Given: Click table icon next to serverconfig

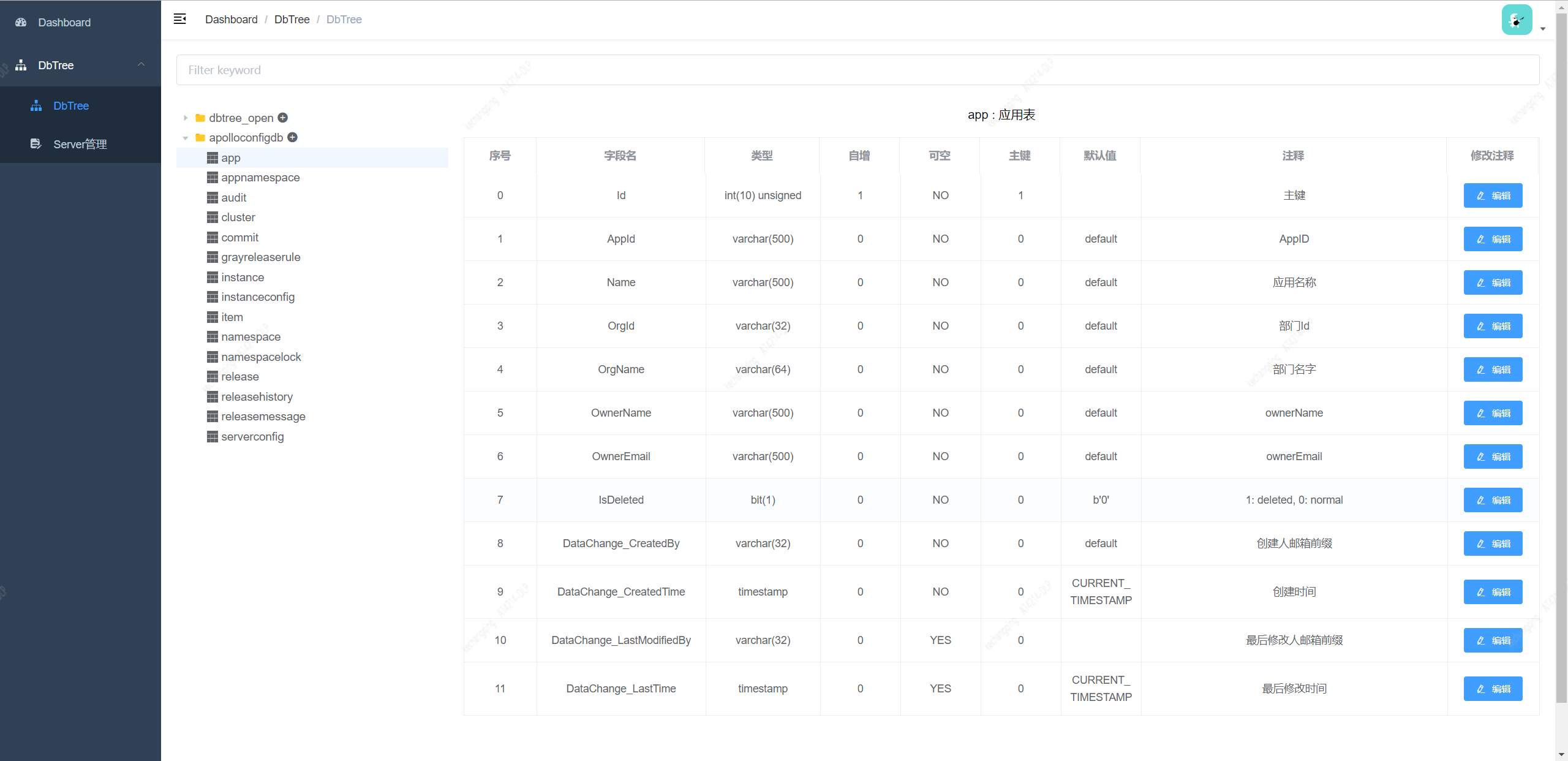Looking at the screenshot, I should coord(213,437).
